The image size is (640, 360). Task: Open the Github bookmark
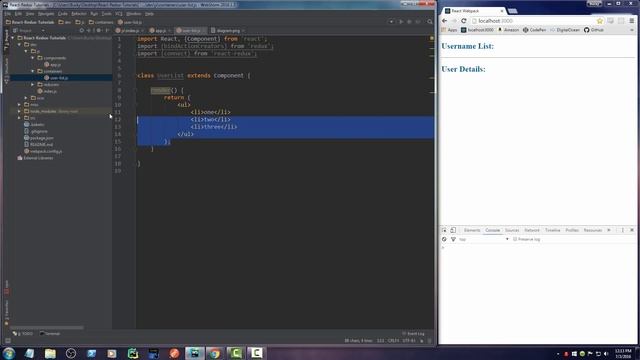594,30
